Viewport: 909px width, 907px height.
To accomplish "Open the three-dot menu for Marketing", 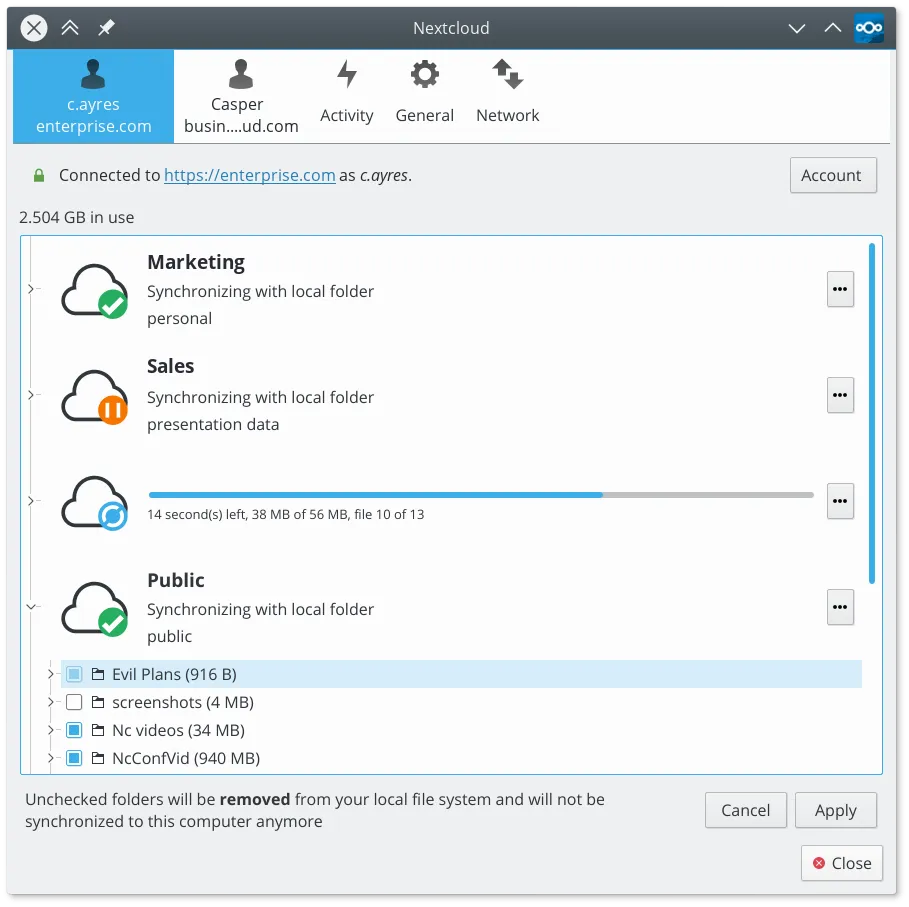I will pyautogui.click(x=840, y=289).
